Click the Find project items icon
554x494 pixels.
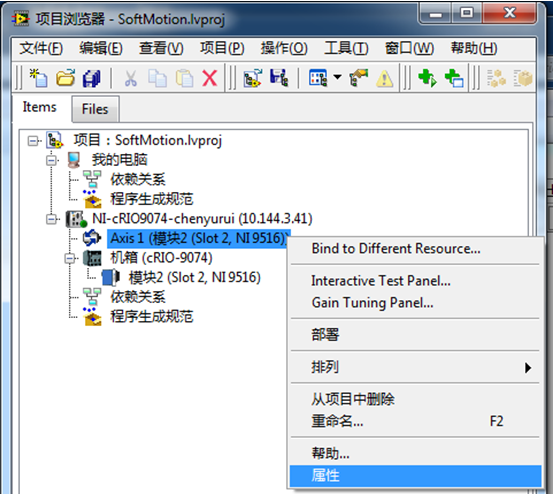[x=359, y=78]
